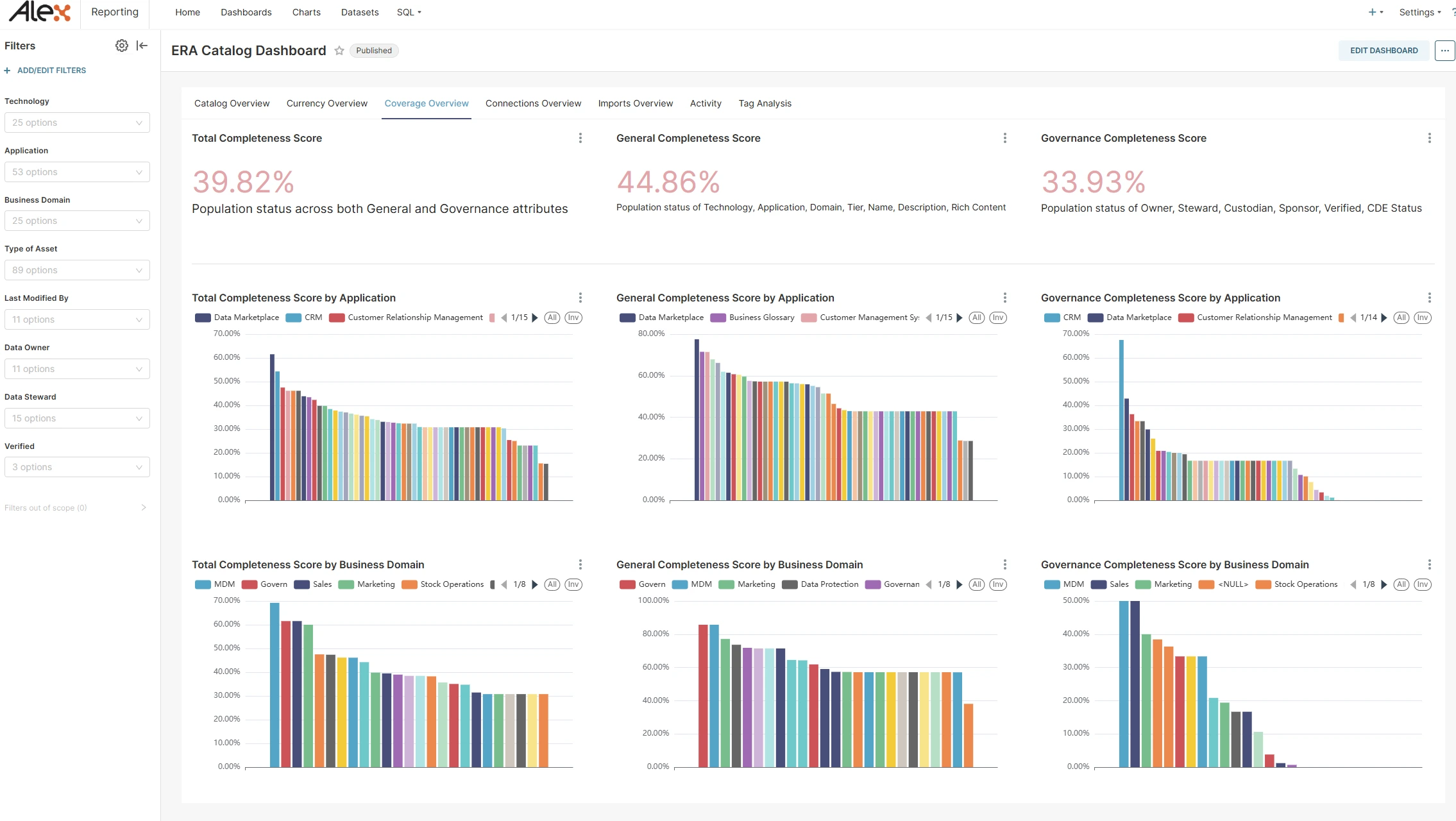Click the MDM color swatch in Total Completeness by Business Domain
Image resolution: width=1456 pixels, height=821 pixels.
click(203, 584)
